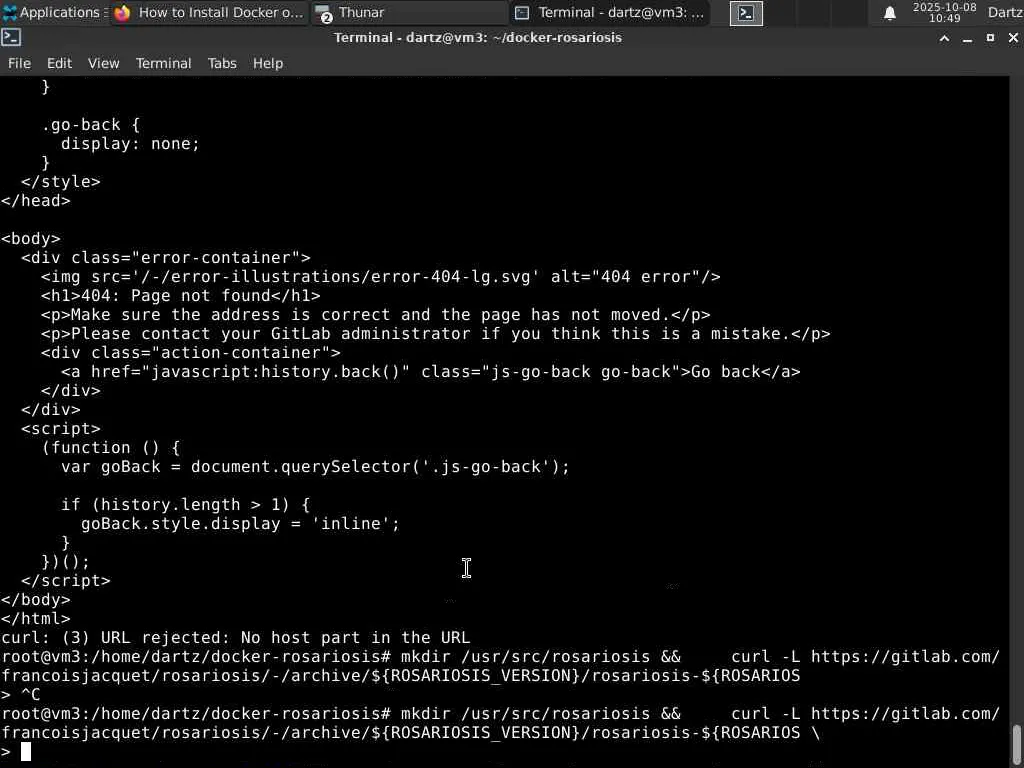Viewport: 1024px width, 768px height.
Task: Click the terminal vertical scrollbar handle
Action: 1017,742
